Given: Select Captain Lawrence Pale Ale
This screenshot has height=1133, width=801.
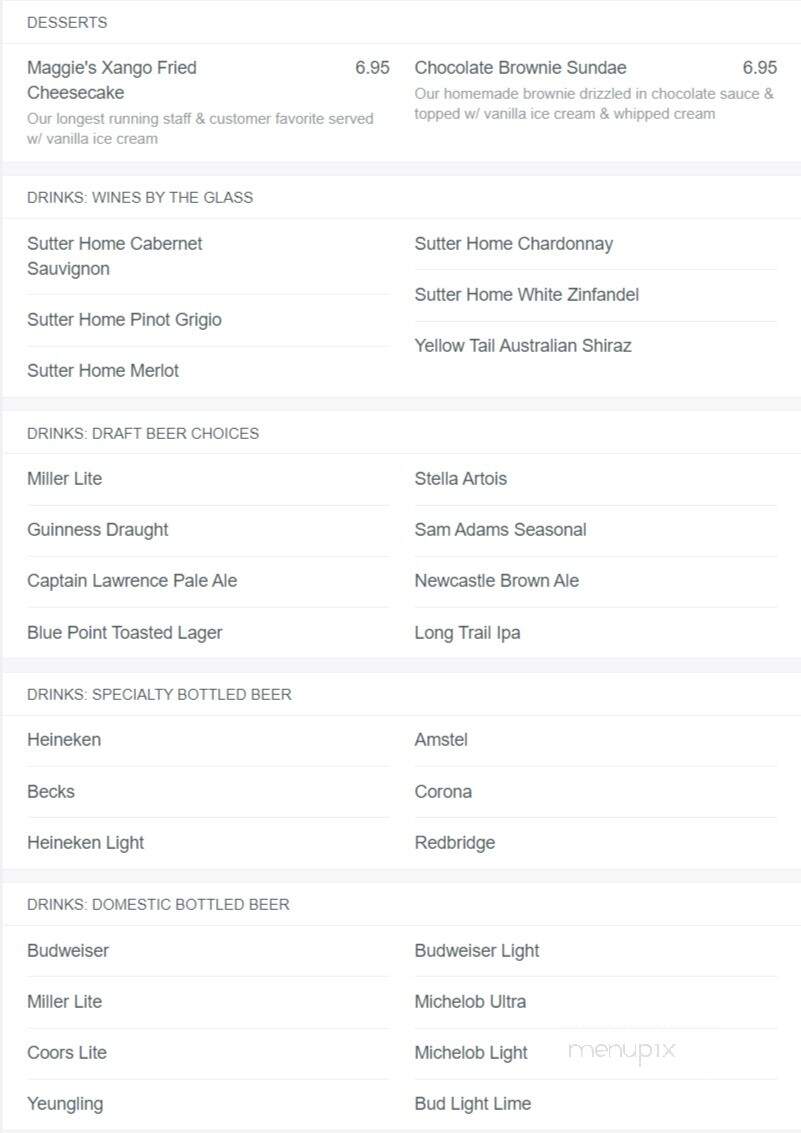Looking at the screenshot, I should (x=132, y=580).
